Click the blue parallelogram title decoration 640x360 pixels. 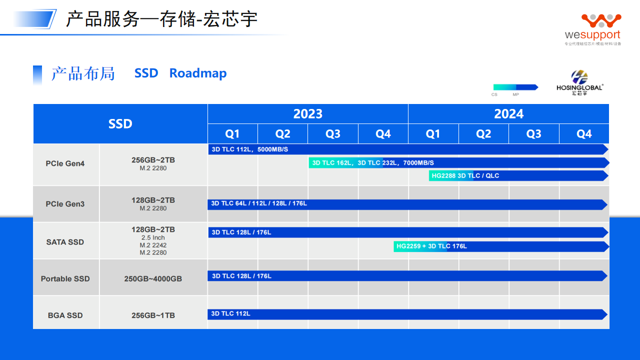35,19
